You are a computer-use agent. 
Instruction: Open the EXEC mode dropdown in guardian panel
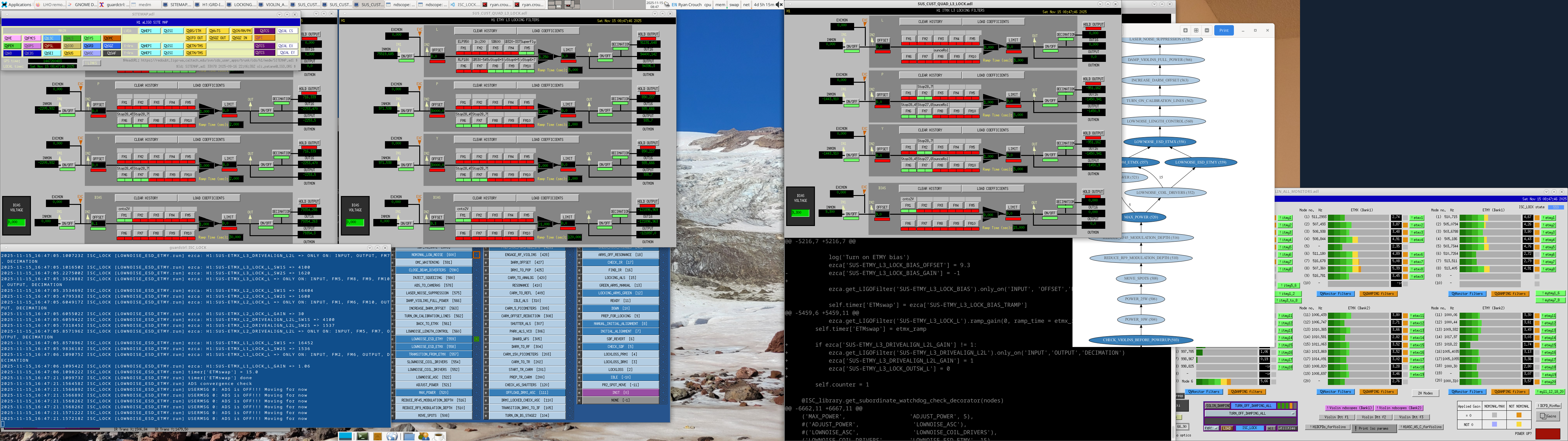[1211, 428]
